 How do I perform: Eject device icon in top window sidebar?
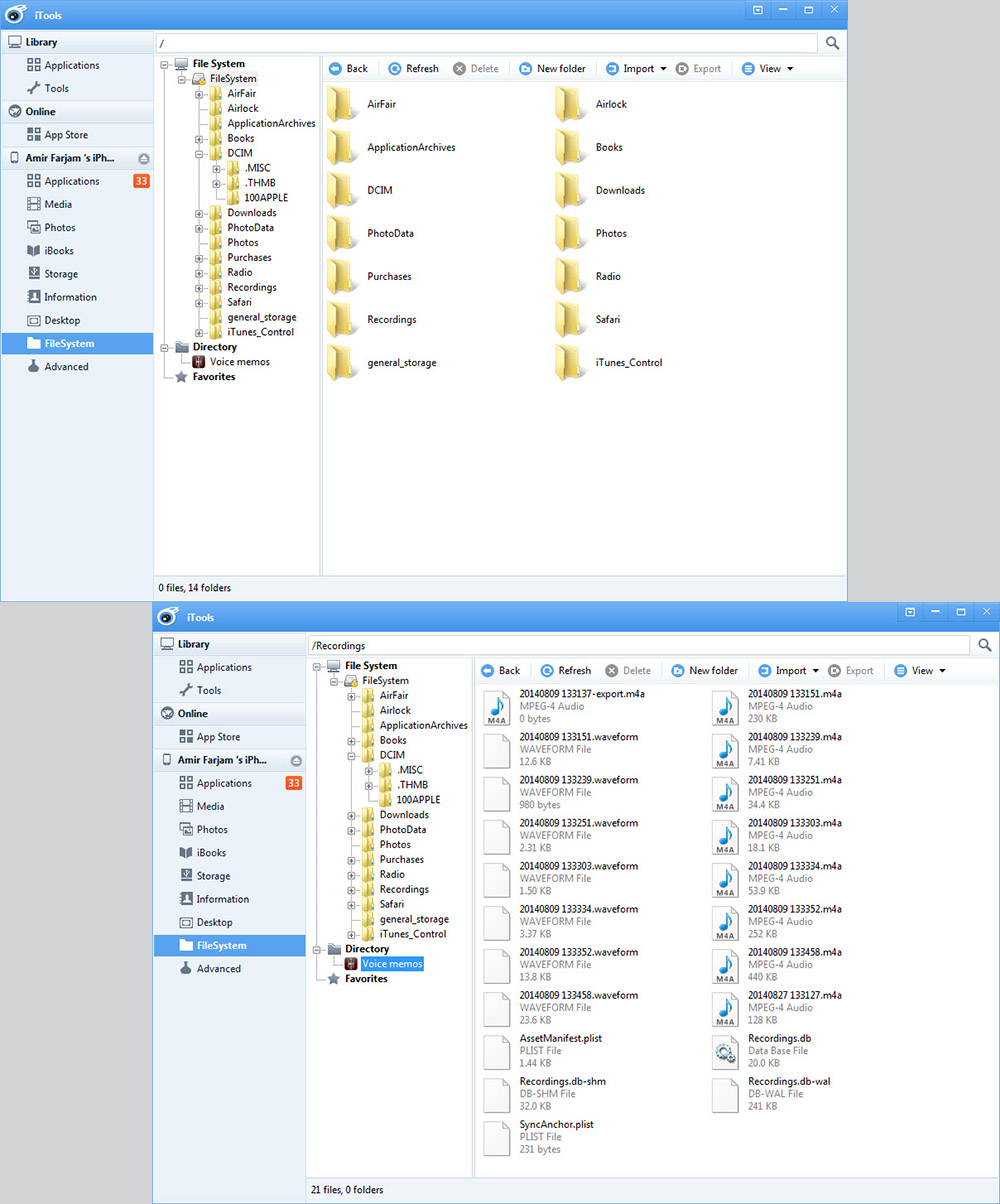(x=144, y=158)
